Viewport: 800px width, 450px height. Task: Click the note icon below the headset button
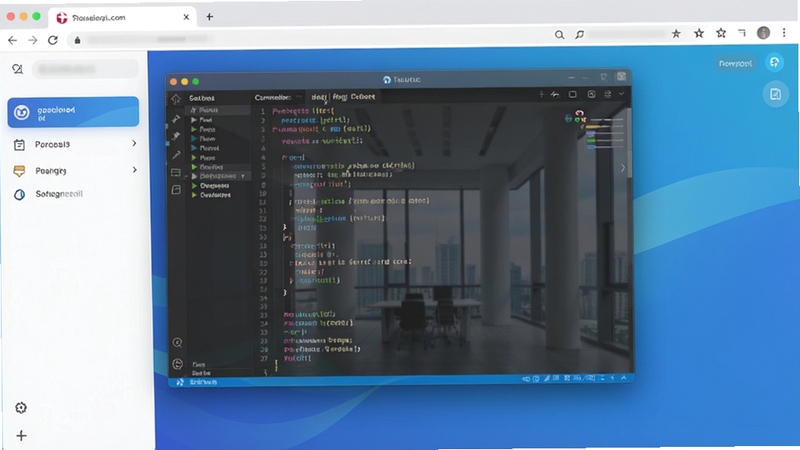(775, 94)
